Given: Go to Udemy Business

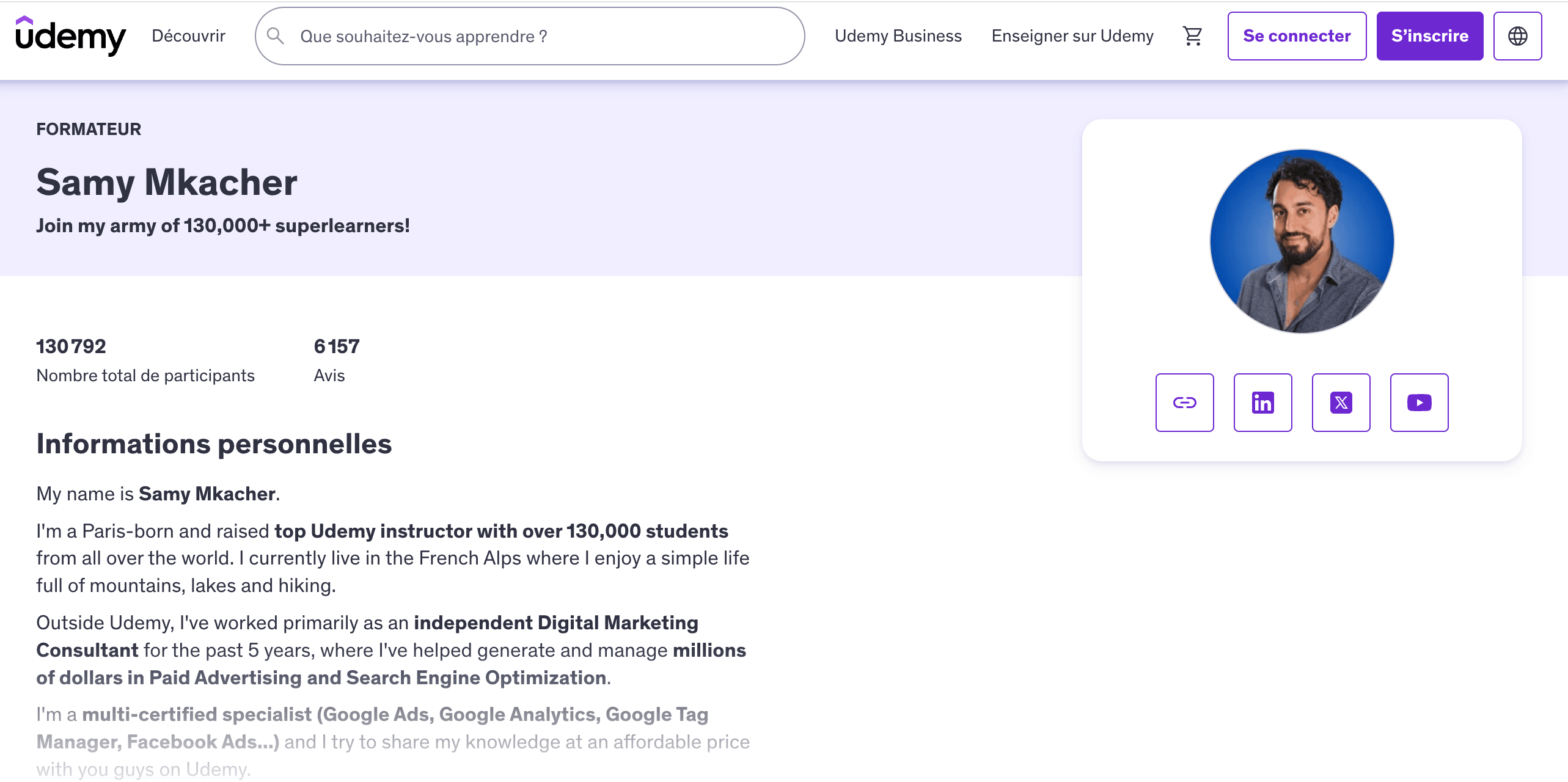Looking at the screenshot, I should pyautogui.click(x=898, y=36).
